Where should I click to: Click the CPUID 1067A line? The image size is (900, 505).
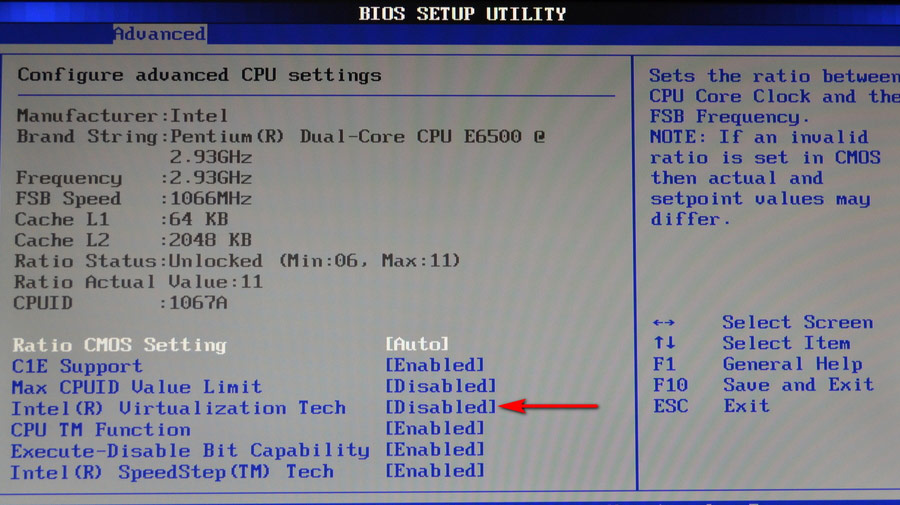click(121, 302)
